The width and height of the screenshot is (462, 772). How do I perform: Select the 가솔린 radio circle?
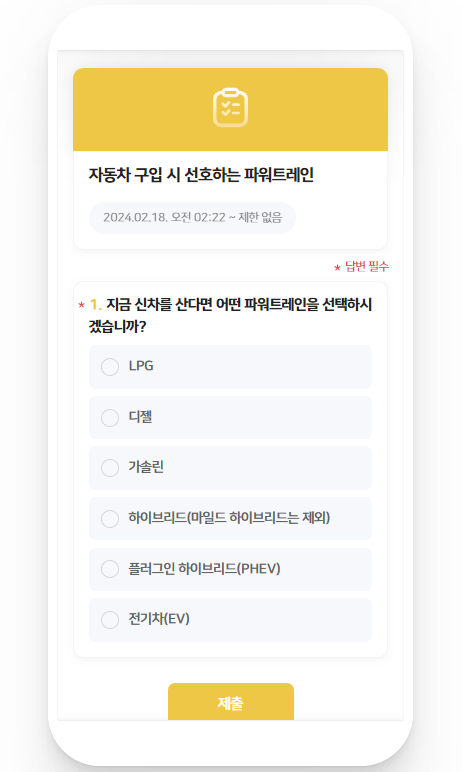point(110,468)
